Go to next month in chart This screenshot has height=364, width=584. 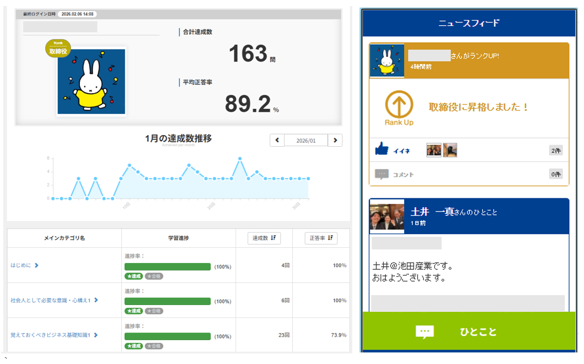point(335,140)
